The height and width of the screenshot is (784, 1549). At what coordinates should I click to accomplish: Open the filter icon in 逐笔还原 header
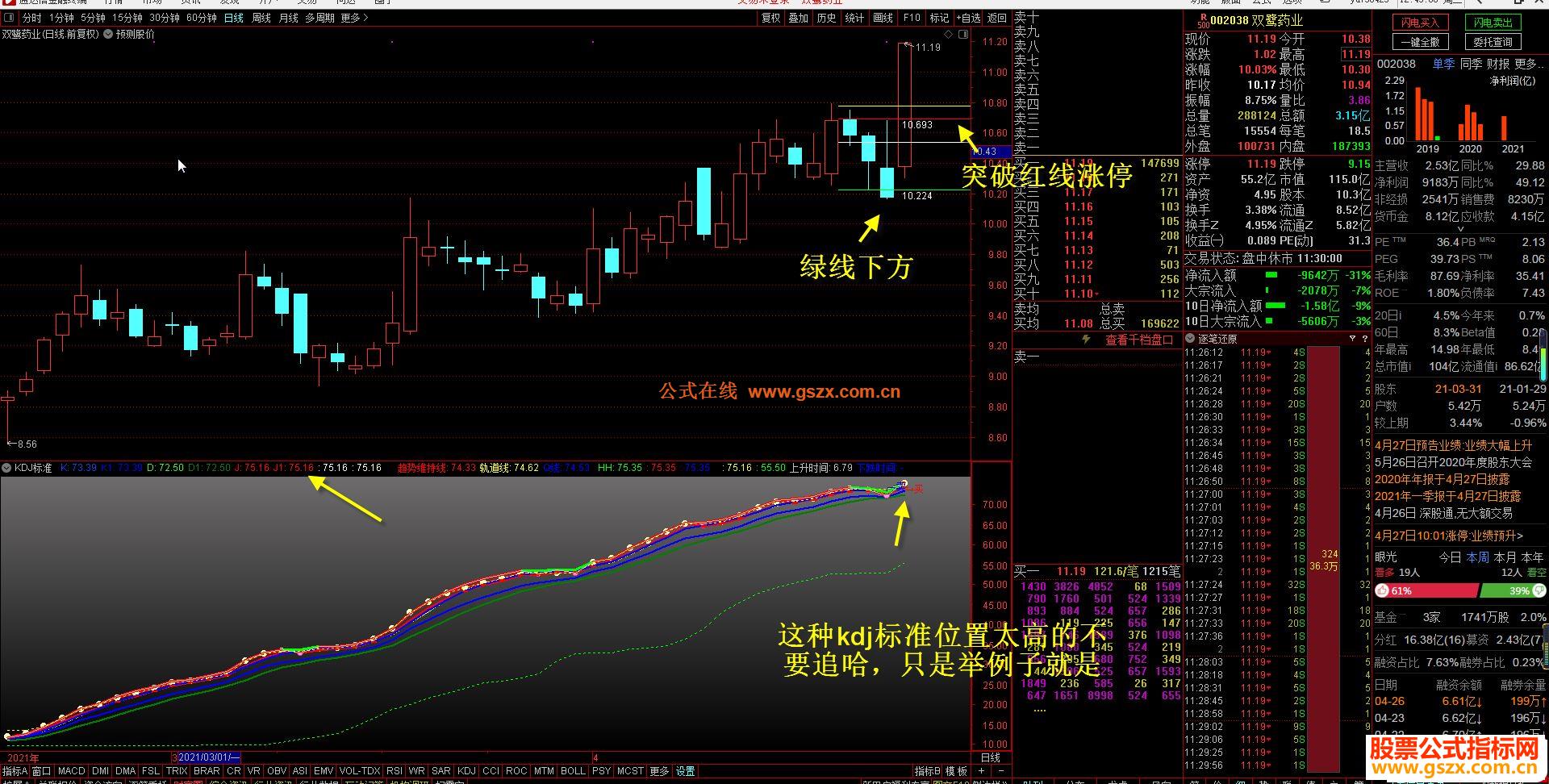click(1353, 339)
